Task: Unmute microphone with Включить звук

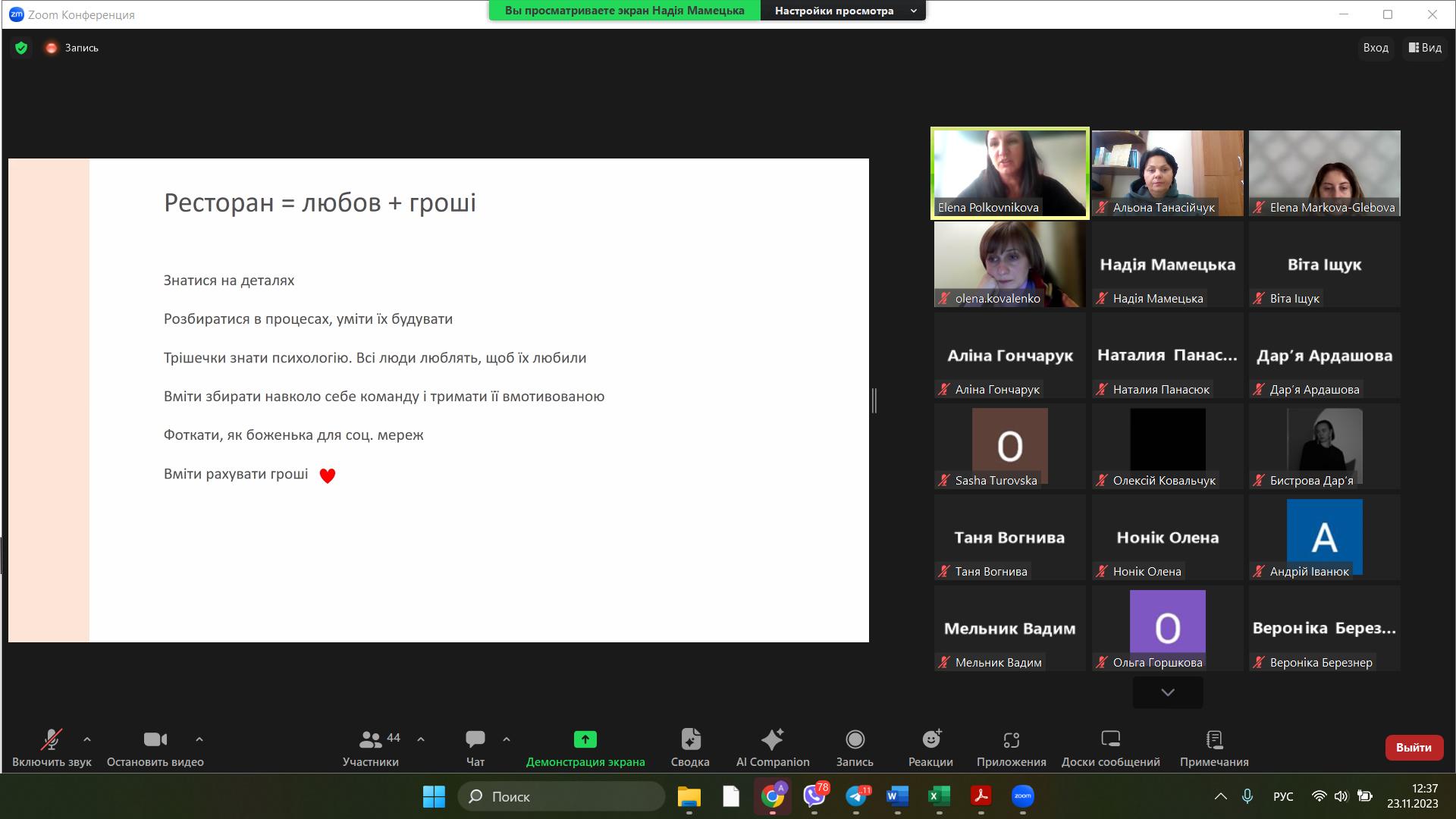Action: [x=52, y=748]
